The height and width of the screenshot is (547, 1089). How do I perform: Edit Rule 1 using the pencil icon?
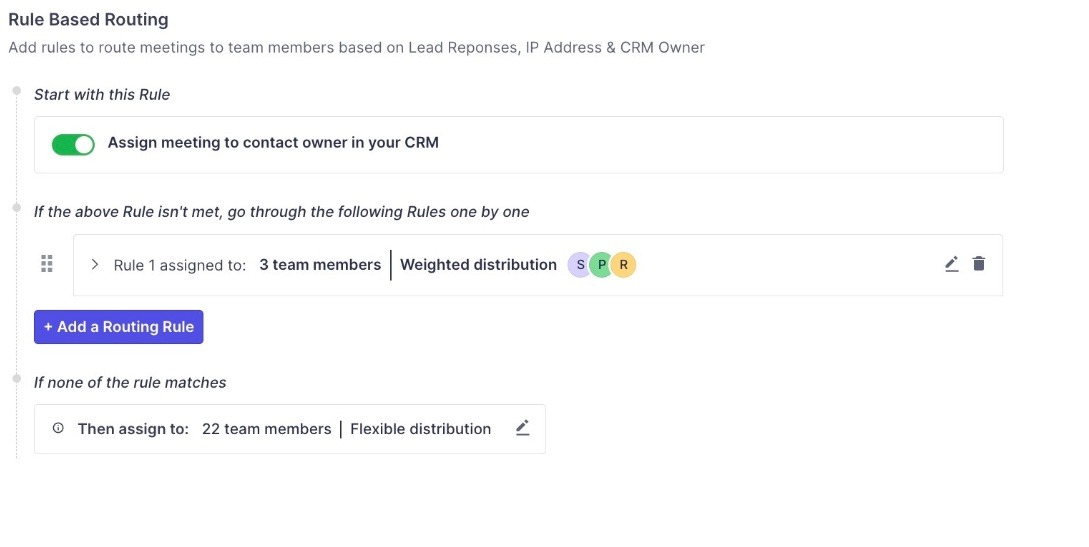pyautogui.click(x=951, y=264)
